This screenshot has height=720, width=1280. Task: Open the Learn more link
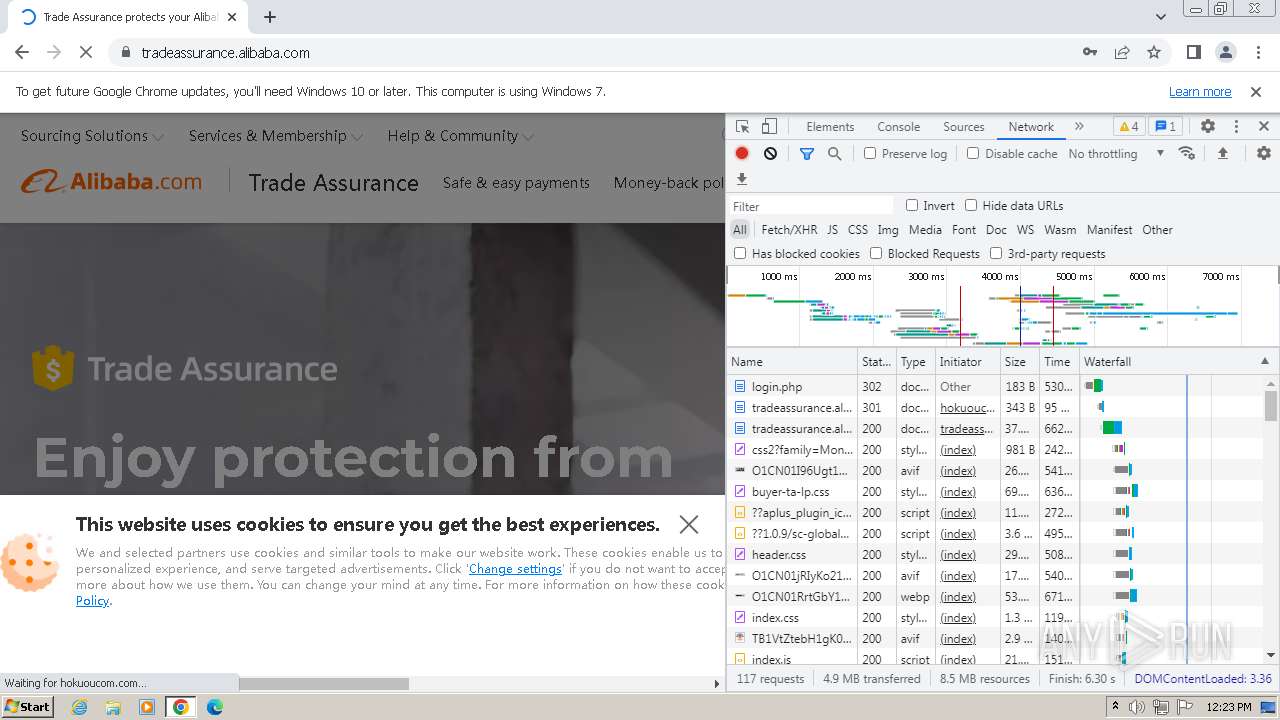tap(1200, 92)
